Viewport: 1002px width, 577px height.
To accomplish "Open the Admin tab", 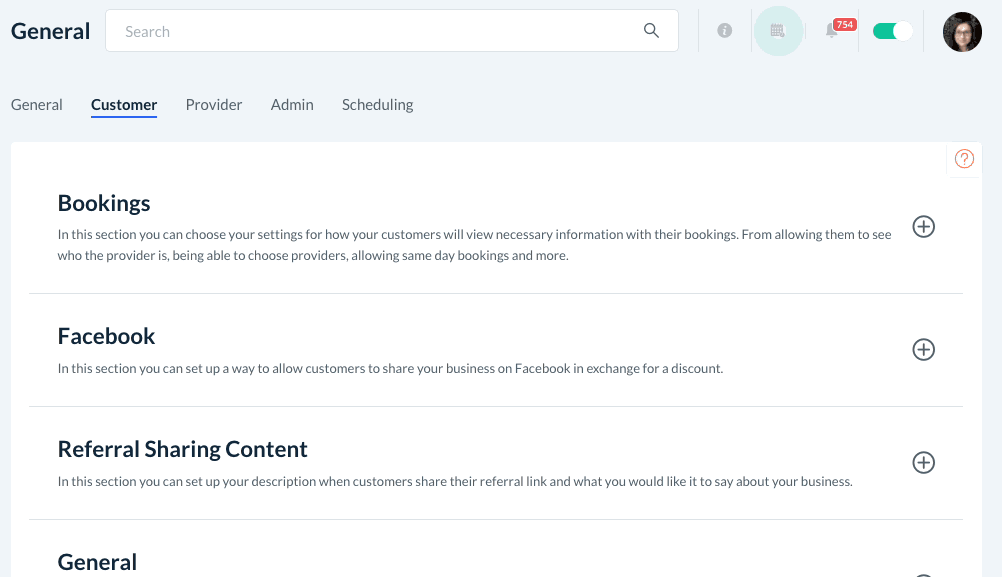I will (292, 105).
